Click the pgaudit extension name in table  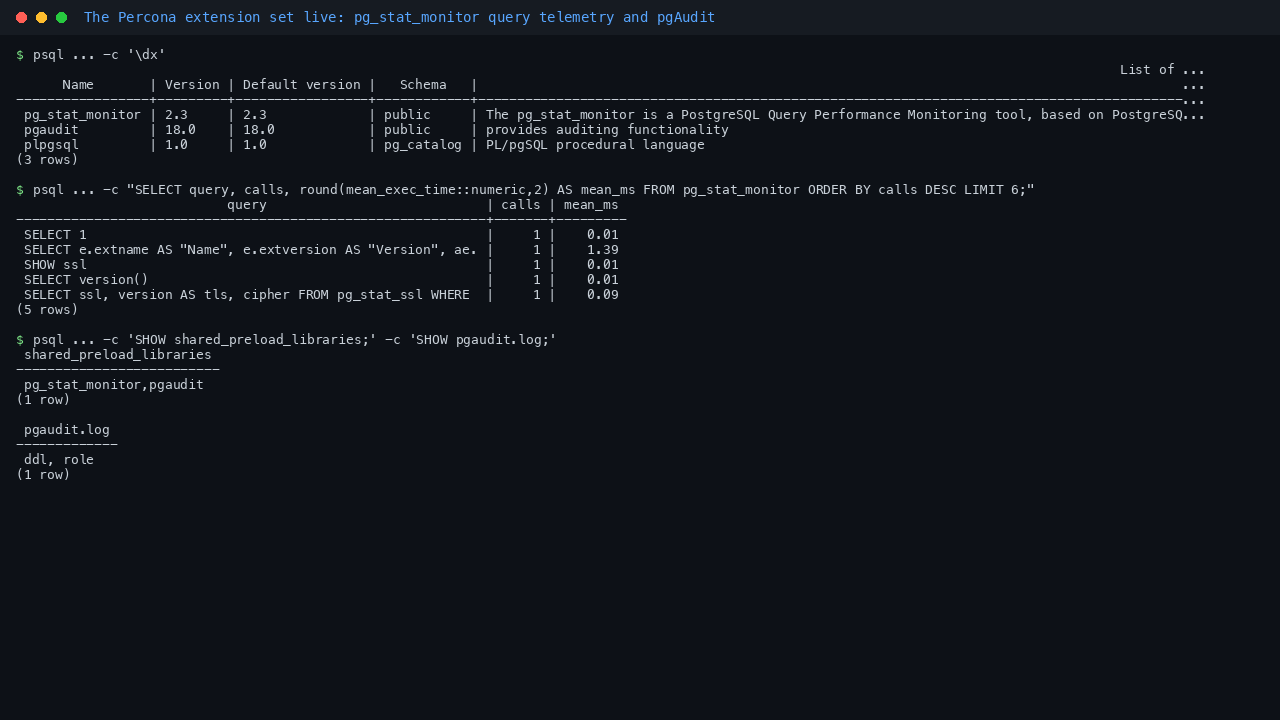coord(51,130)
